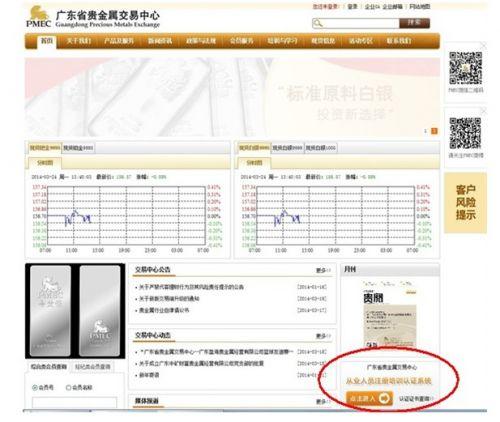Click the 登录 login link
Screen dimensions: 500x422
[x=352, y=6]
